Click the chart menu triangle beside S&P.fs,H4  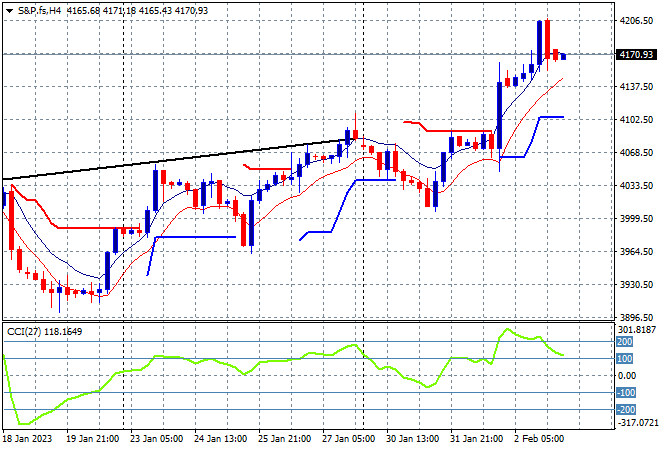[10, 11]
